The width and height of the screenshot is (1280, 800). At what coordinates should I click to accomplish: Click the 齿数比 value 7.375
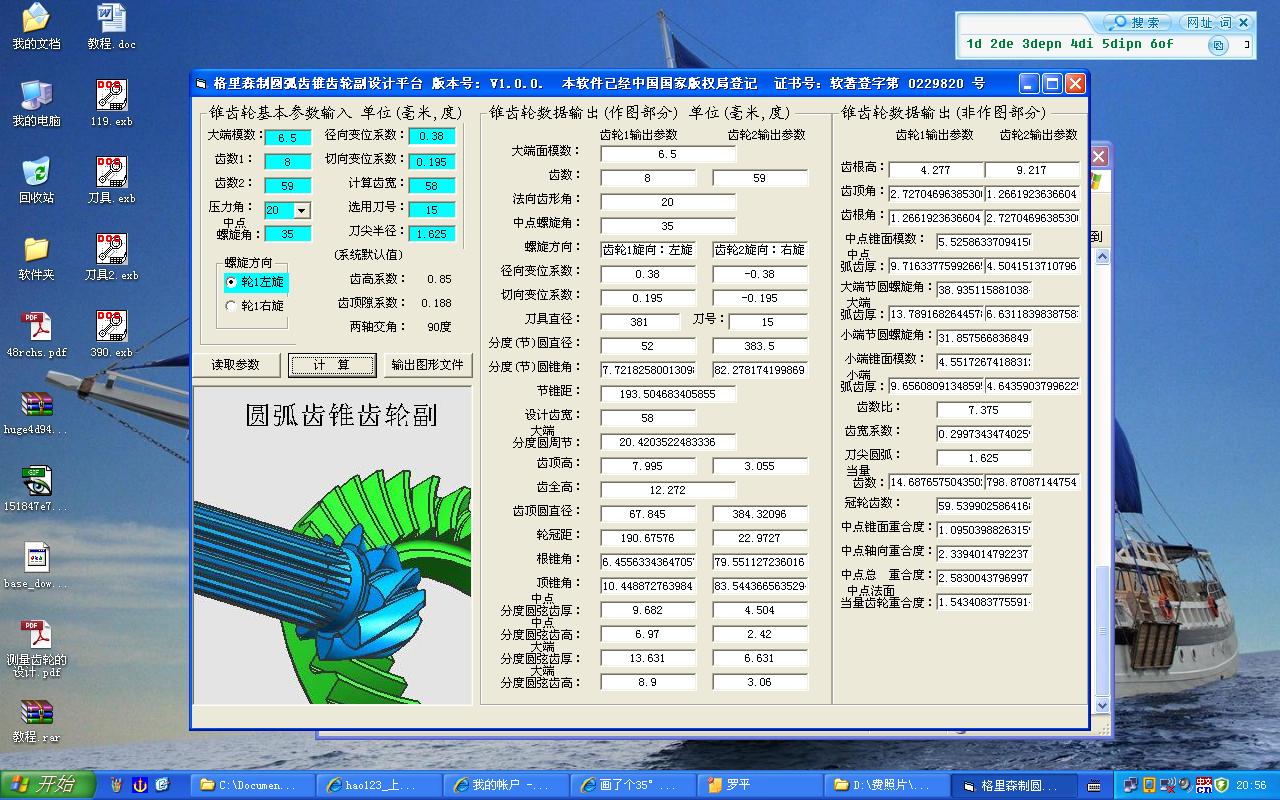click(x=984, y=410)
